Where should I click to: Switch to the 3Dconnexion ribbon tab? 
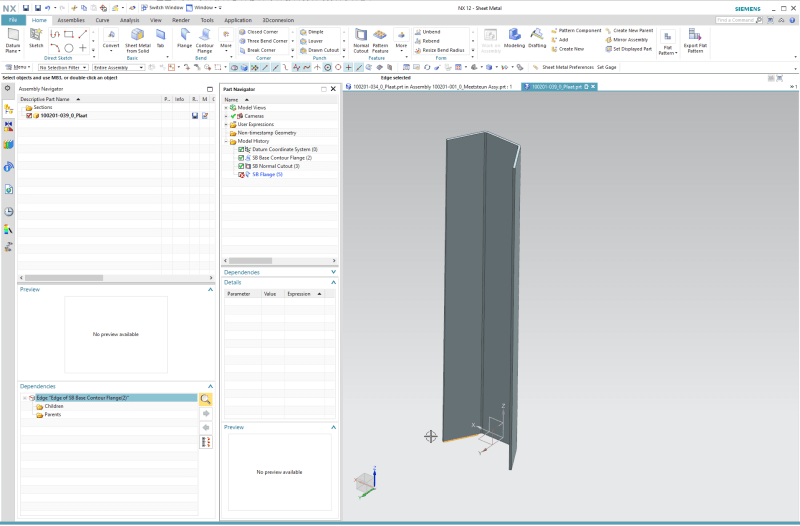(x=278, y=20)
